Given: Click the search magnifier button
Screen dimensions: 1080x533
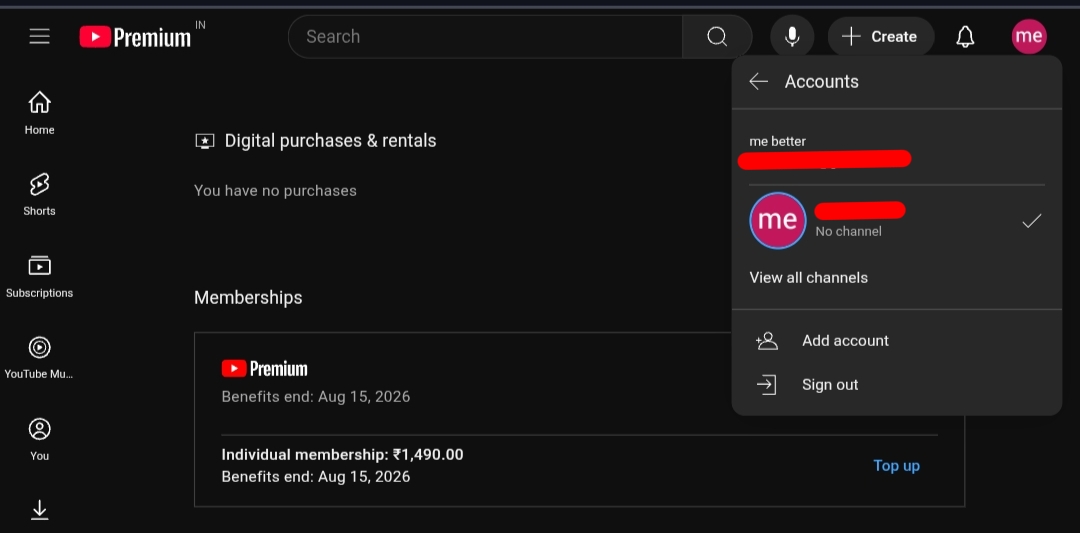Looking at the screenshot, I should (717, 37).
